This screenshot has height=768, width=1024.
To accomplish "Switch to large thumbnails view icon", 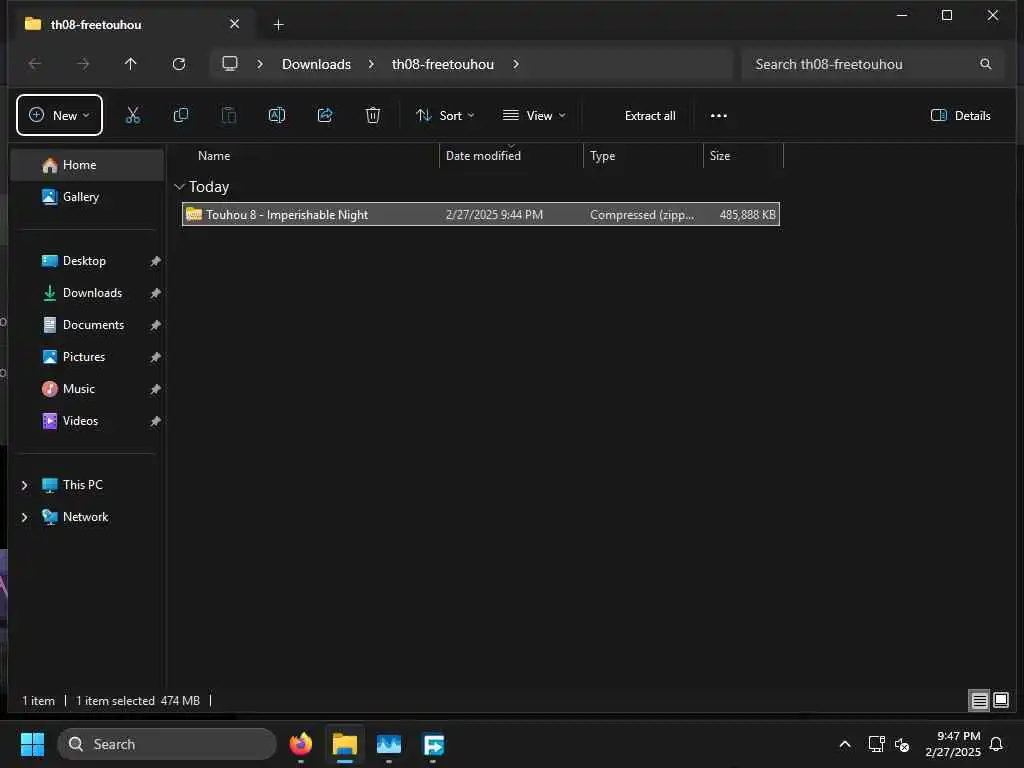I will click(x=1000, y=701).
